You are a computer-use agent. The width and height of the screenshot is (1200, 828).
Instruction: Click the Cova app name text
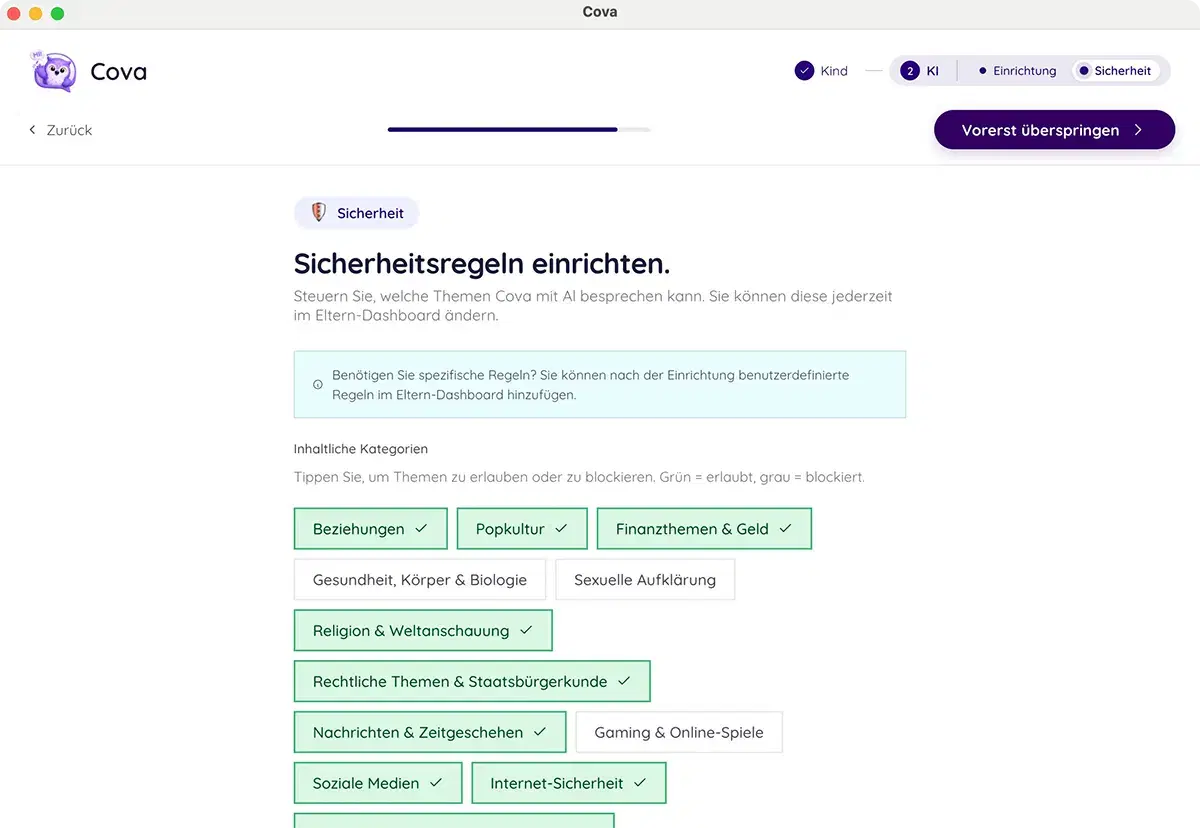tap(119, 72)
